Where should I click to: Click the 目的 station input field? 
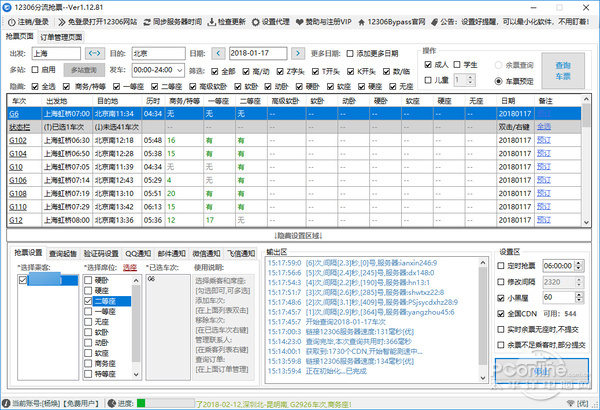(158, 53)
